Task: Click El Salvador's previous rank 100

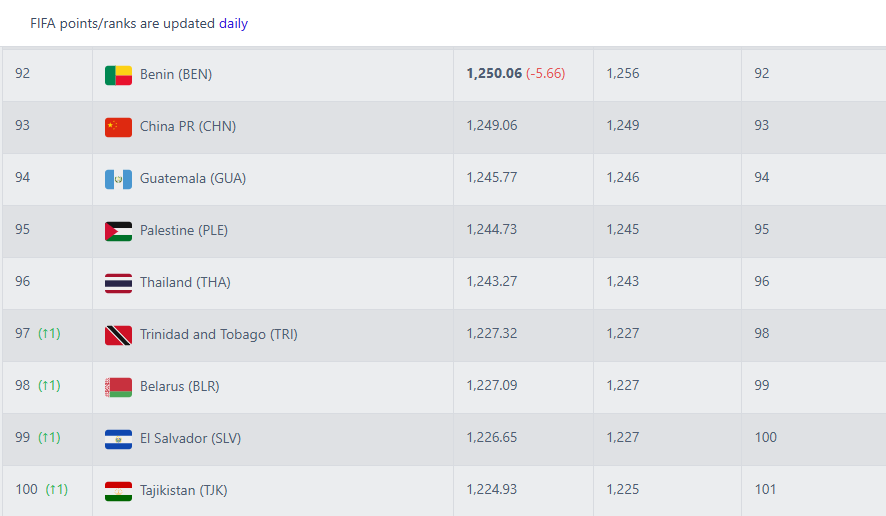Action: 766,437
